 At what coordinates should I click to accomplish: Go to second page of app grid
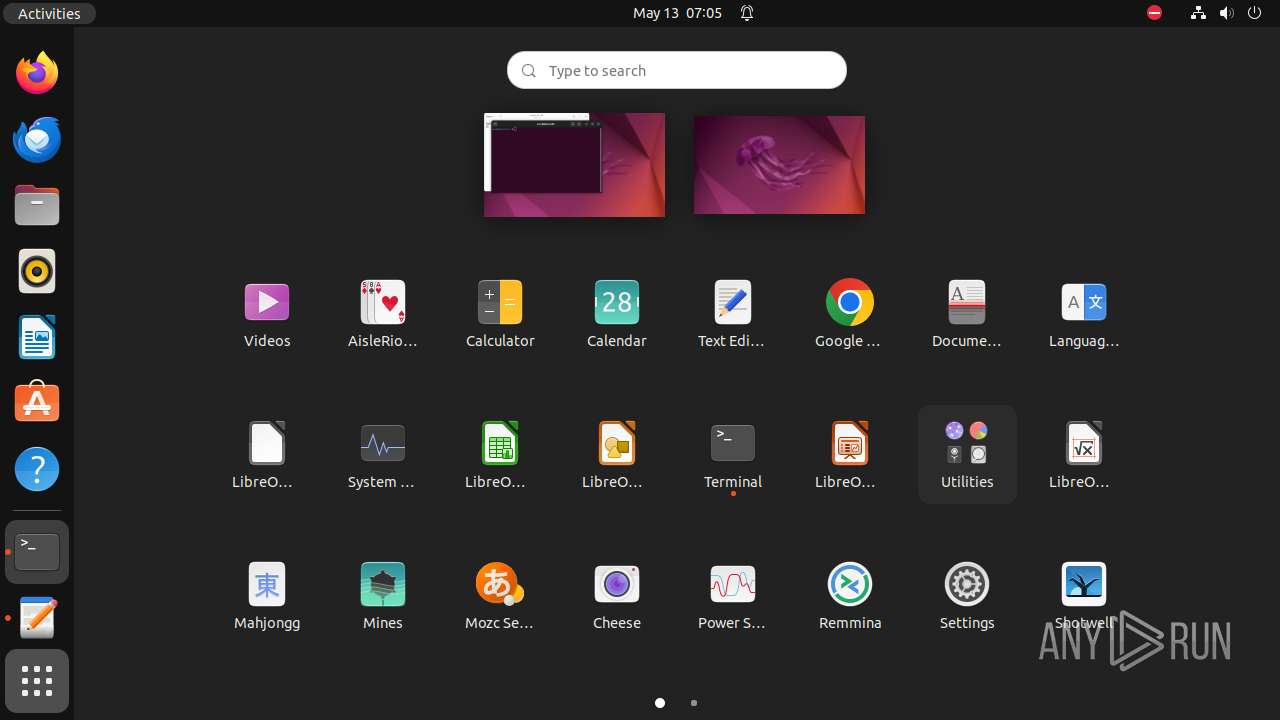tap(694, 703)
